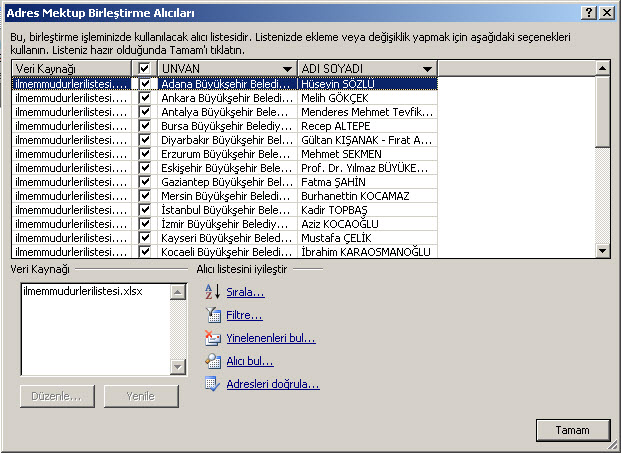Open the Adresleri doğrula… link
This screenshot has width=621, height=453.
(x=273, y=384)
